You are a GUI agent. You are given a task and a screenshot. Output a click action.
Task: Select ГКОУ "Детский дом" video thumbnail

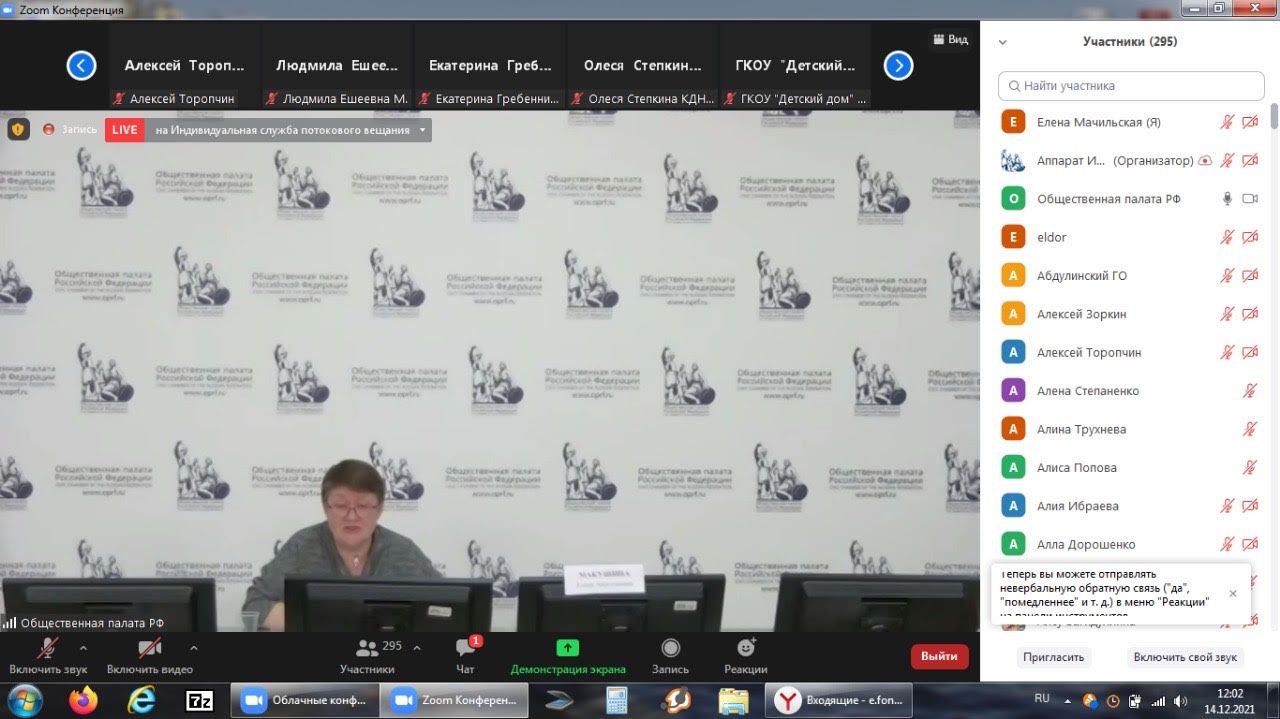point(796,66)
